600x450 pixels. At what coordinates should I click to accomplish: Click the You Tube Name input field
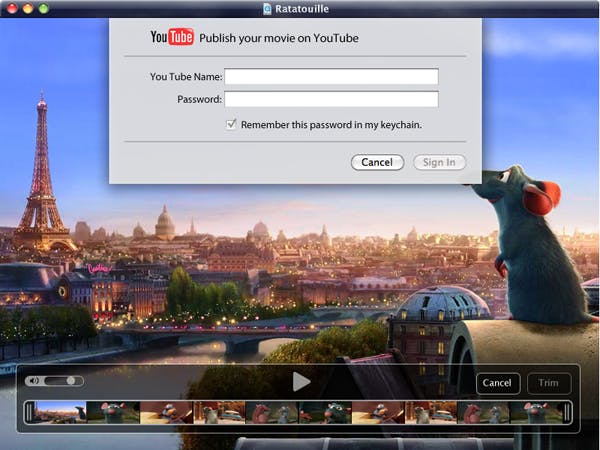[x=331, y=77]
